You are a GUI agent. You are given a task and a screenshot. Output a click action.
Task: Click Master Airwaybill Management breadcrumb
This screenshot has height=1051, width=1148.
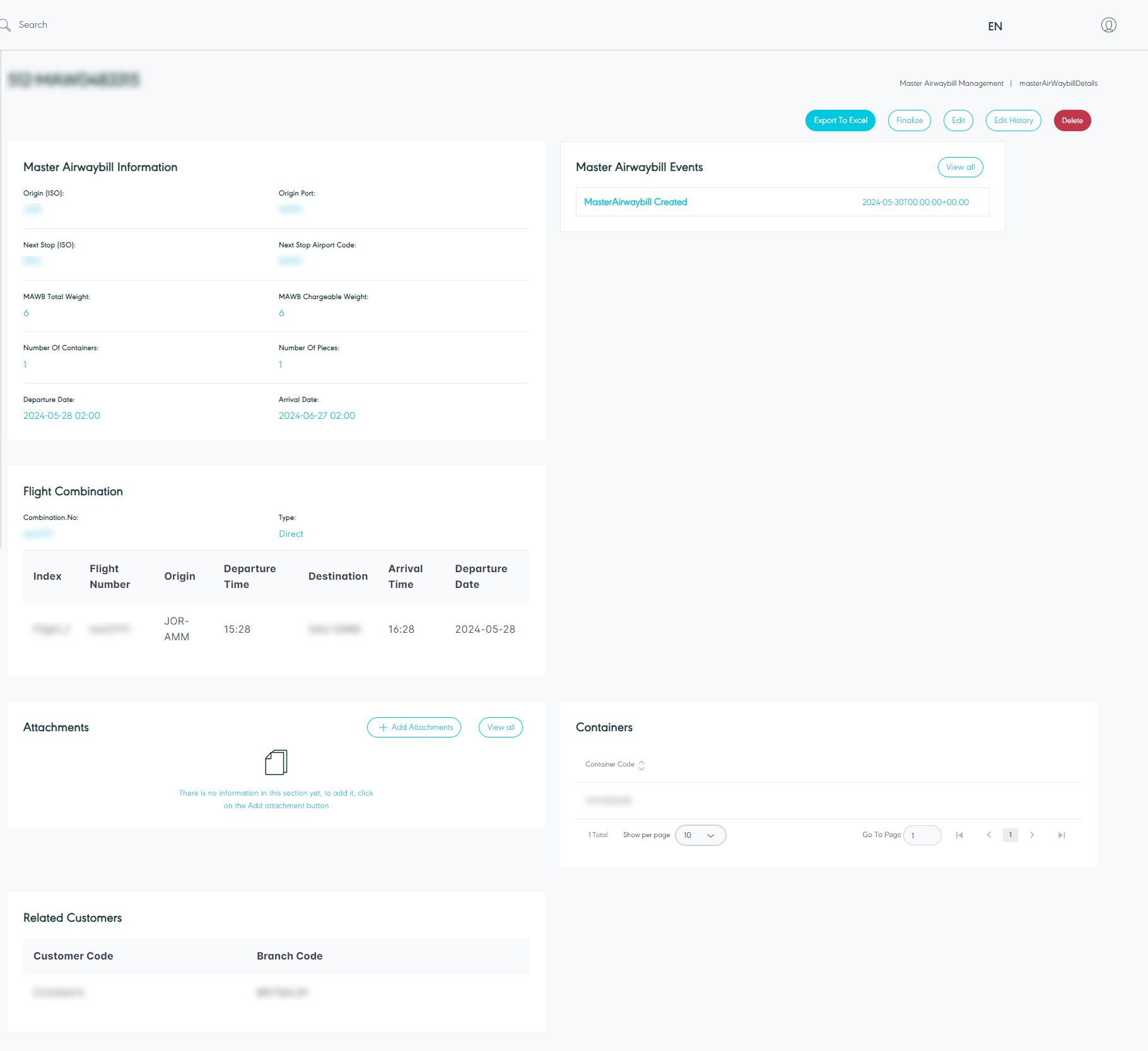point(951,83)
